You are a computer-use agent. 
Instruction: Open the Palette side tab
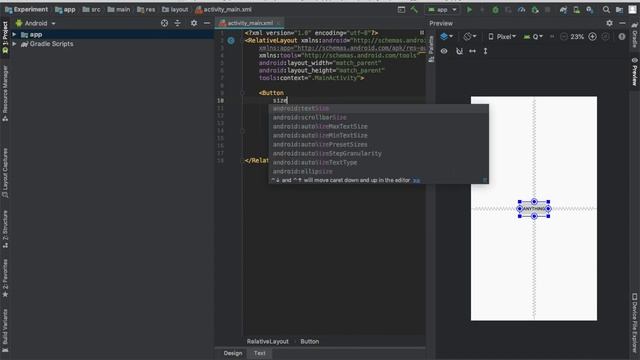pos(431,49)
